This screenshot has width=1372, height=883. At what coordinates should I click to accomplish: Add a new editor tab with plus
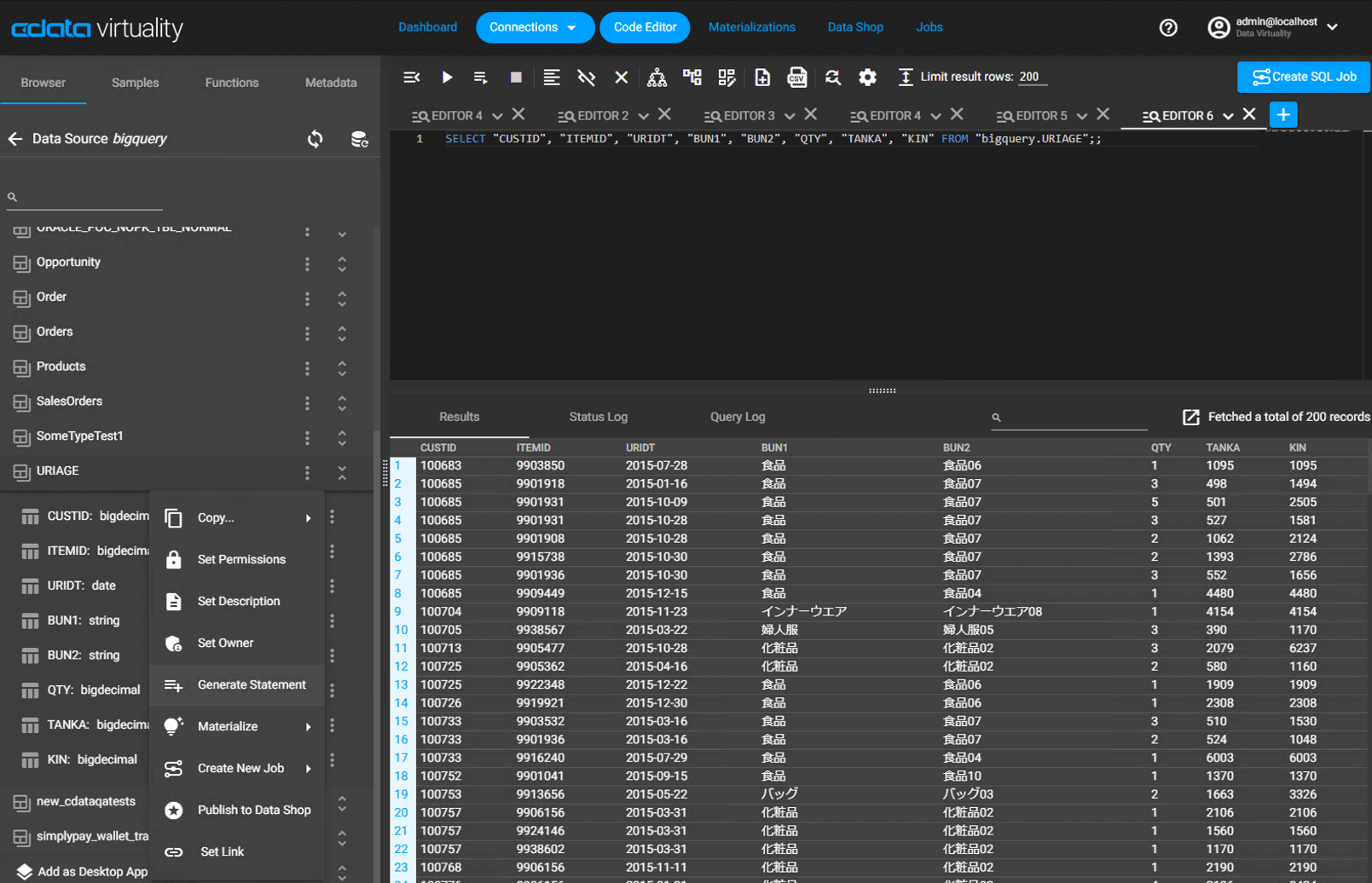[x=1282, y=115]
